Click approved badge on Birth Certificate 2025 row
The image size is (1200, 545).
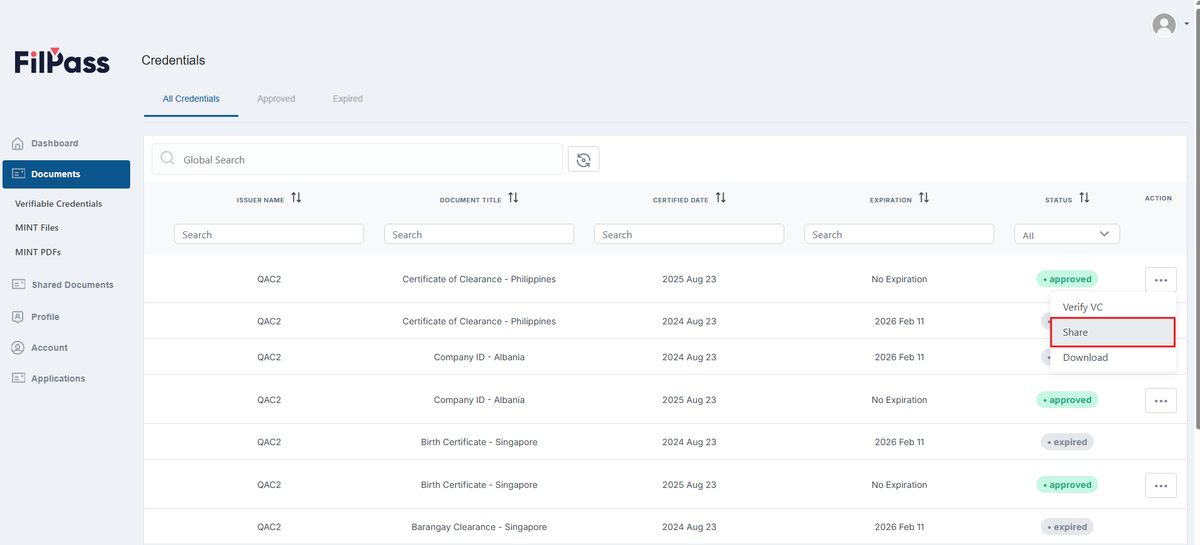(x=1067, y=485)
